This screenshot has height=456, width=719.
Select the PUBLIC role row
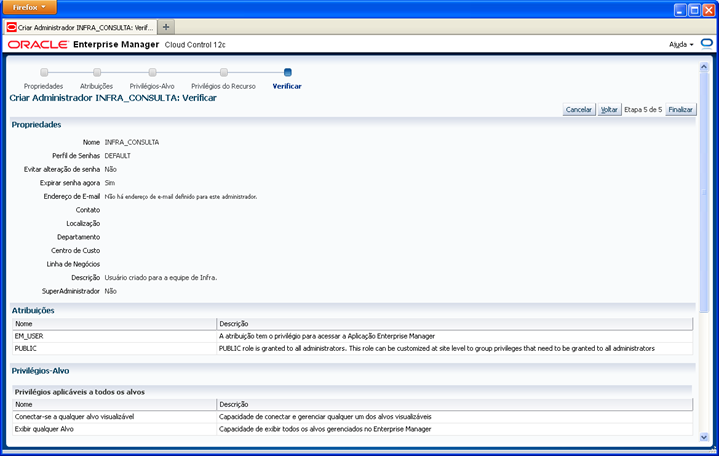point(353,349)
